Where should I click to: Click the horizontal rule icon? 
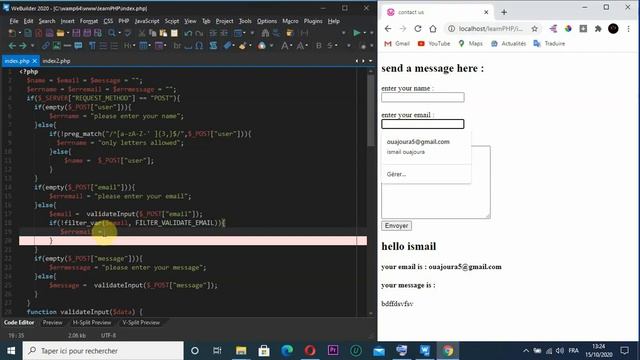pos(67,46)
